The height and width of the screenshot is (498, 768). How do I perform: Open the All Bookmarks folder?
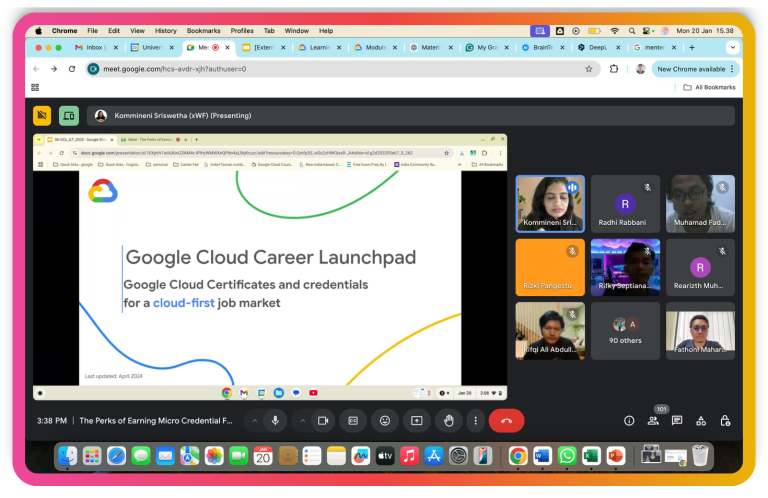(x=709, y=87)
